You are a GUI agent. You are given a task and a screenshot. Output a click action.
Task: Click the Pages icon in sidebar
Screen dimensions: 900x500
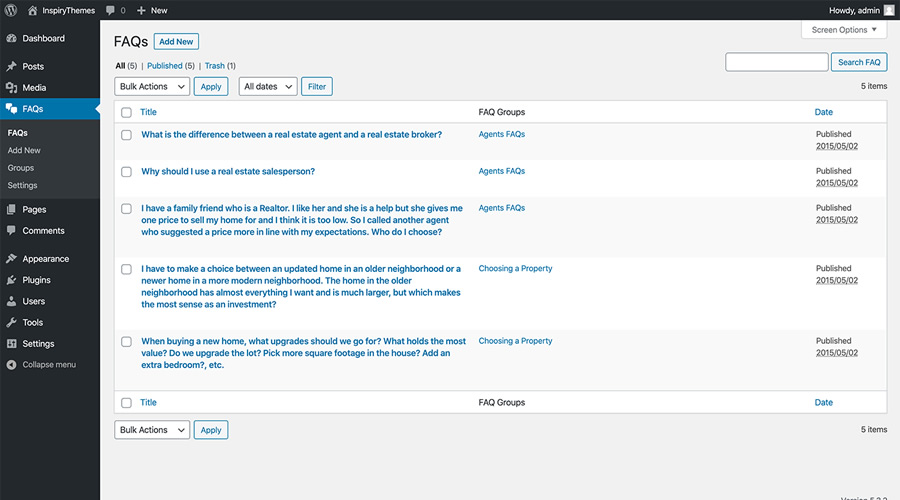click(11, 210)
